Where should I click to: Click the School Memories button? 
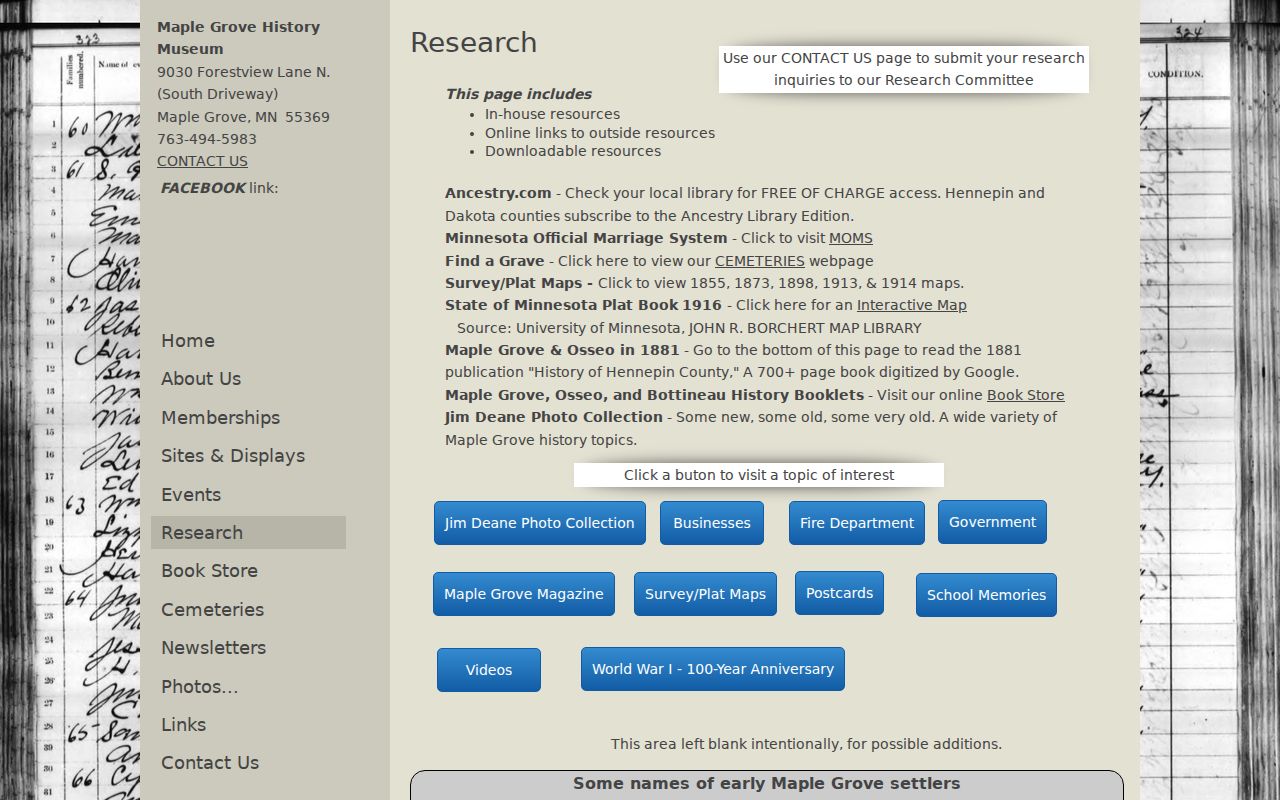(986, 595)
